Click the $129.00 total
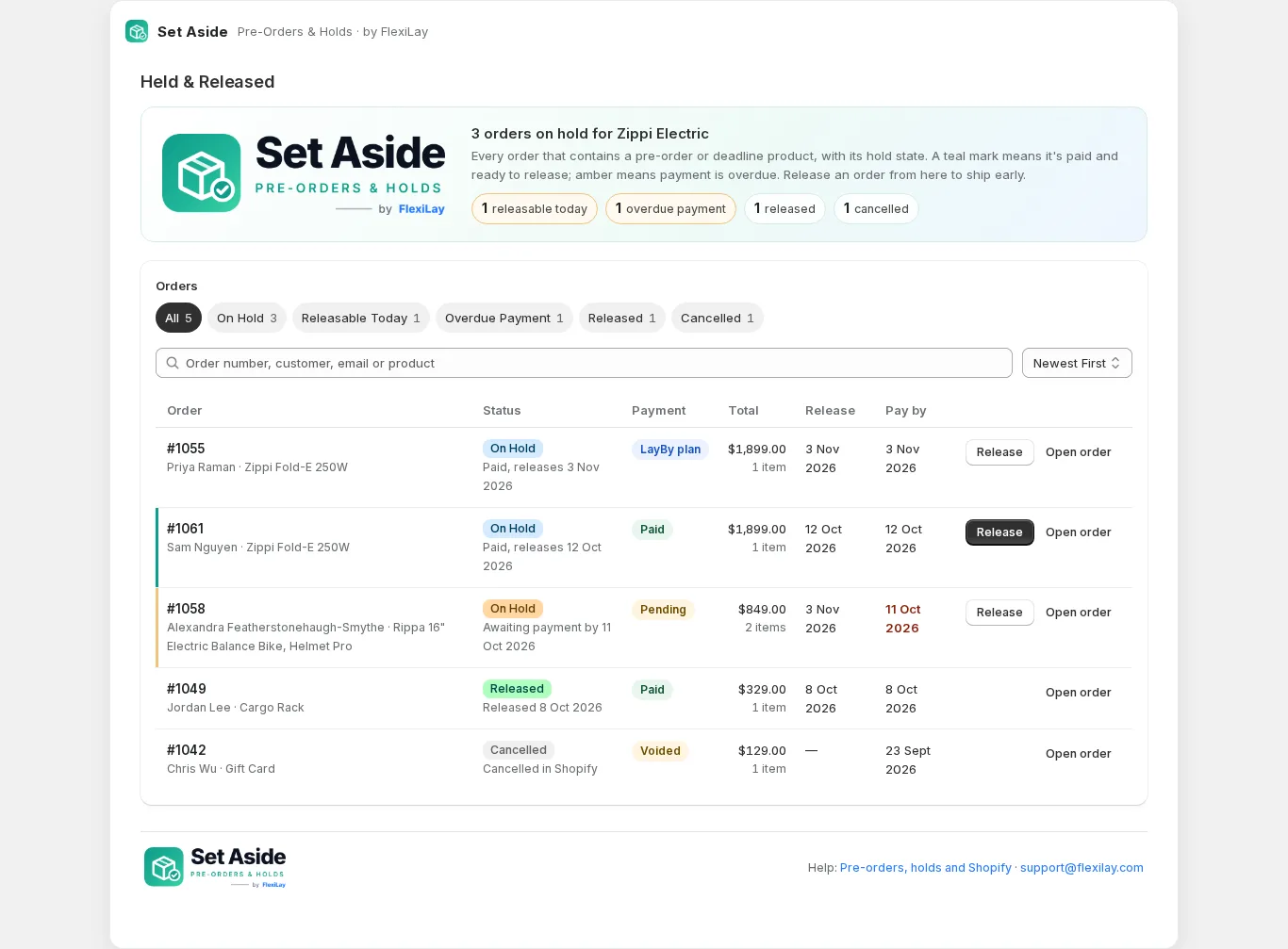 [x=762, y=751]
